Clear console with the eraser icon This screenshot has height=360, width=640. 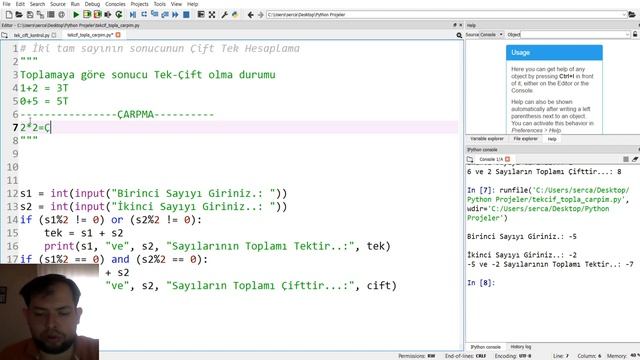pyautogui.click(x=635, y=159)
